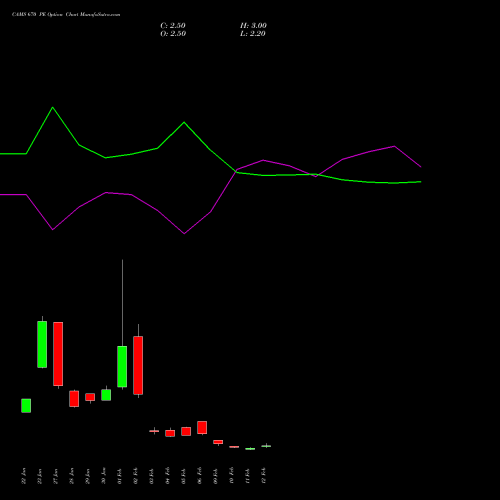Select the green candle with long wick above 01 Feb
Viewport: 500px width, 500px height.
[122, 367]
